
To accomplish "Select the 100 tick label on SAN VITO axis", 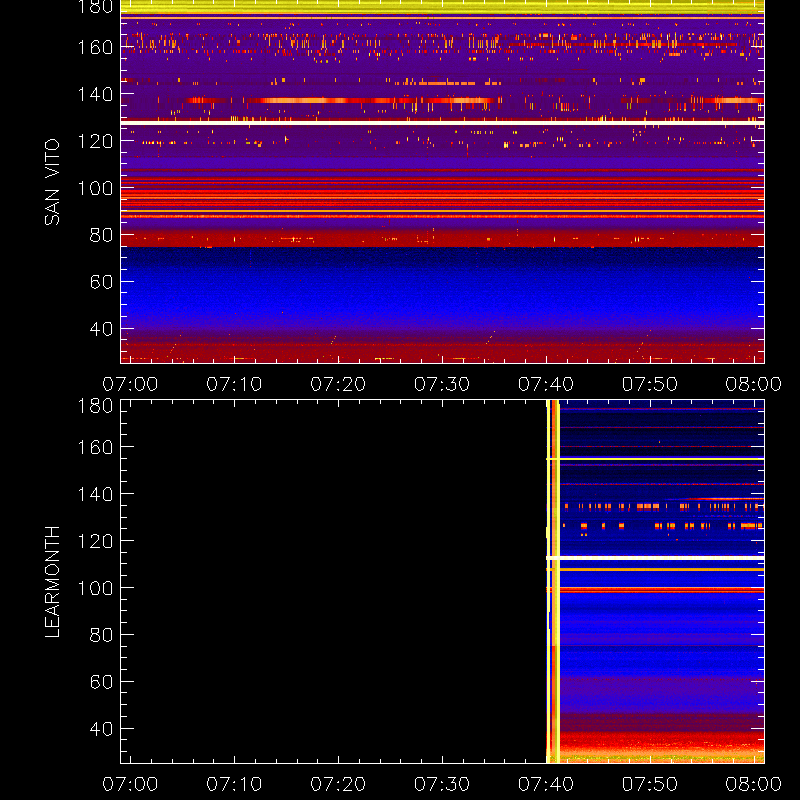I will (x=95, y=188).
